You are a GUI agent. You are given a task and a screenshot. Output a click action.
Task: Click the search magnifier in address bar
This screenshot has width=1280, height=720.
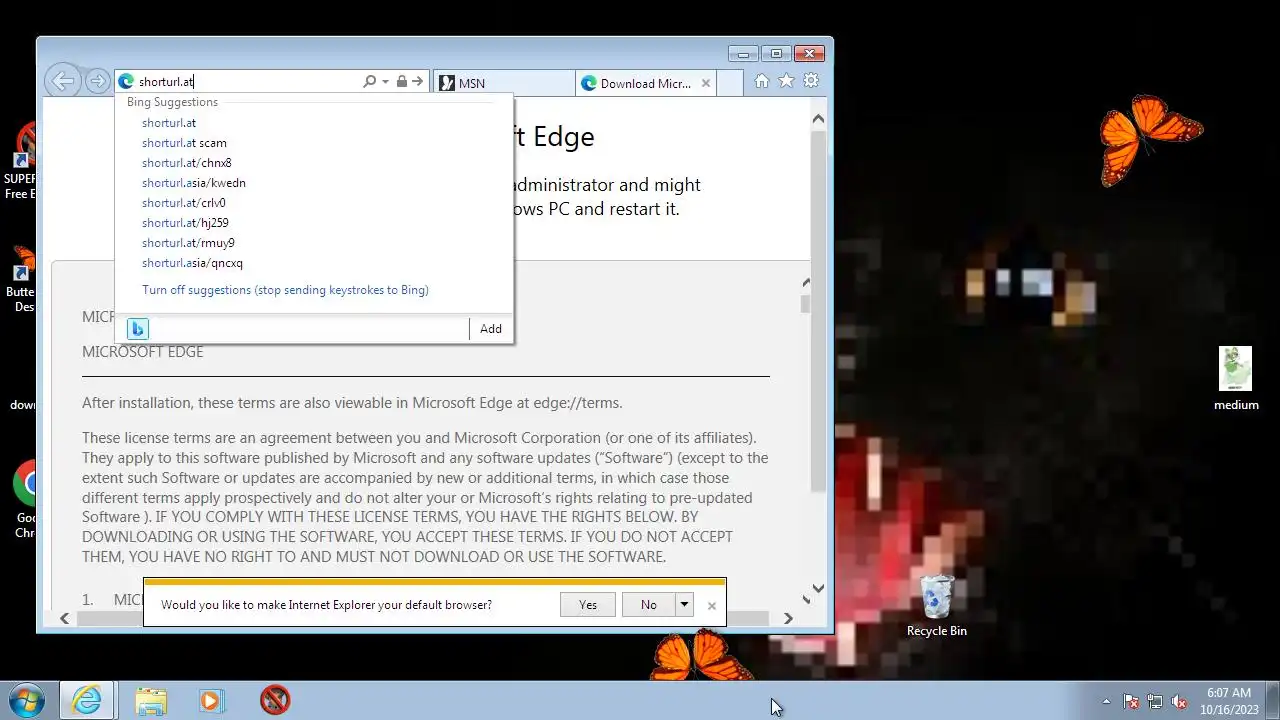(x=369, y=82)
